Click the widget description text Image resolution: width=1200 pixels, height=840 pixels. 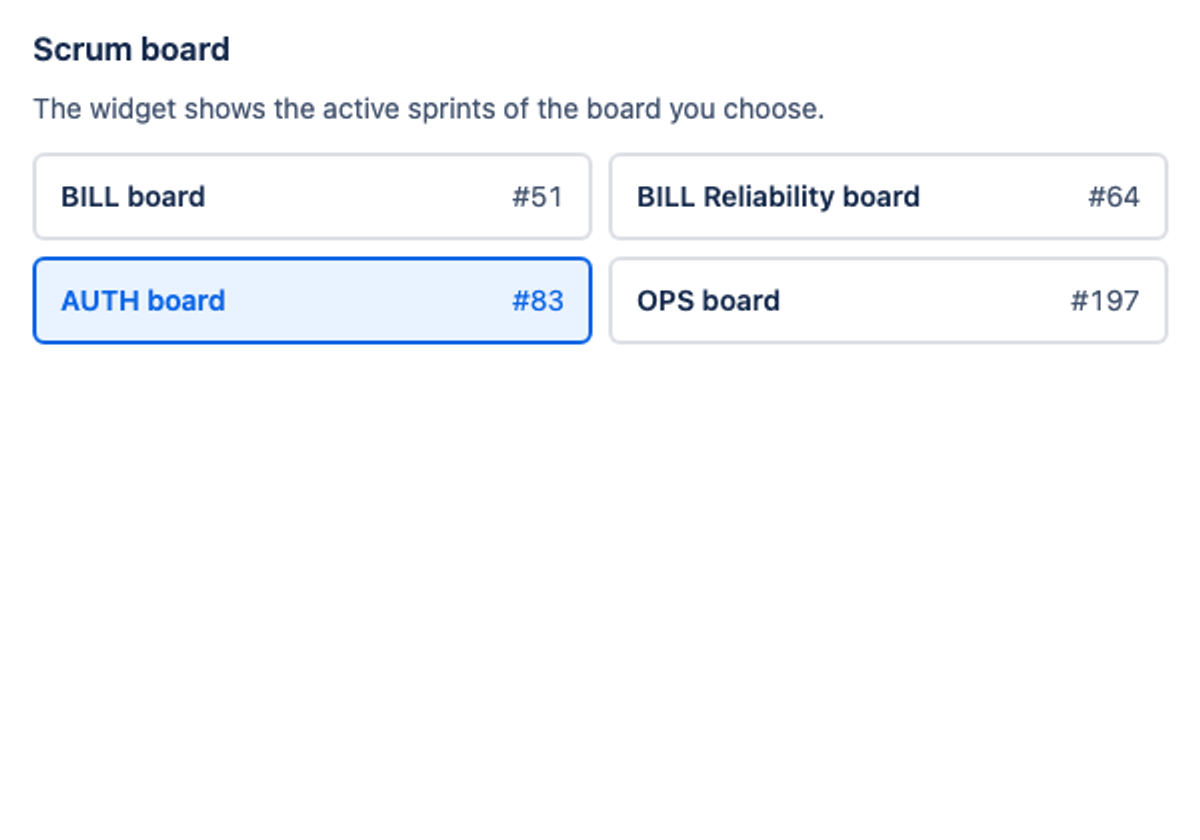[x=429, y=108]
